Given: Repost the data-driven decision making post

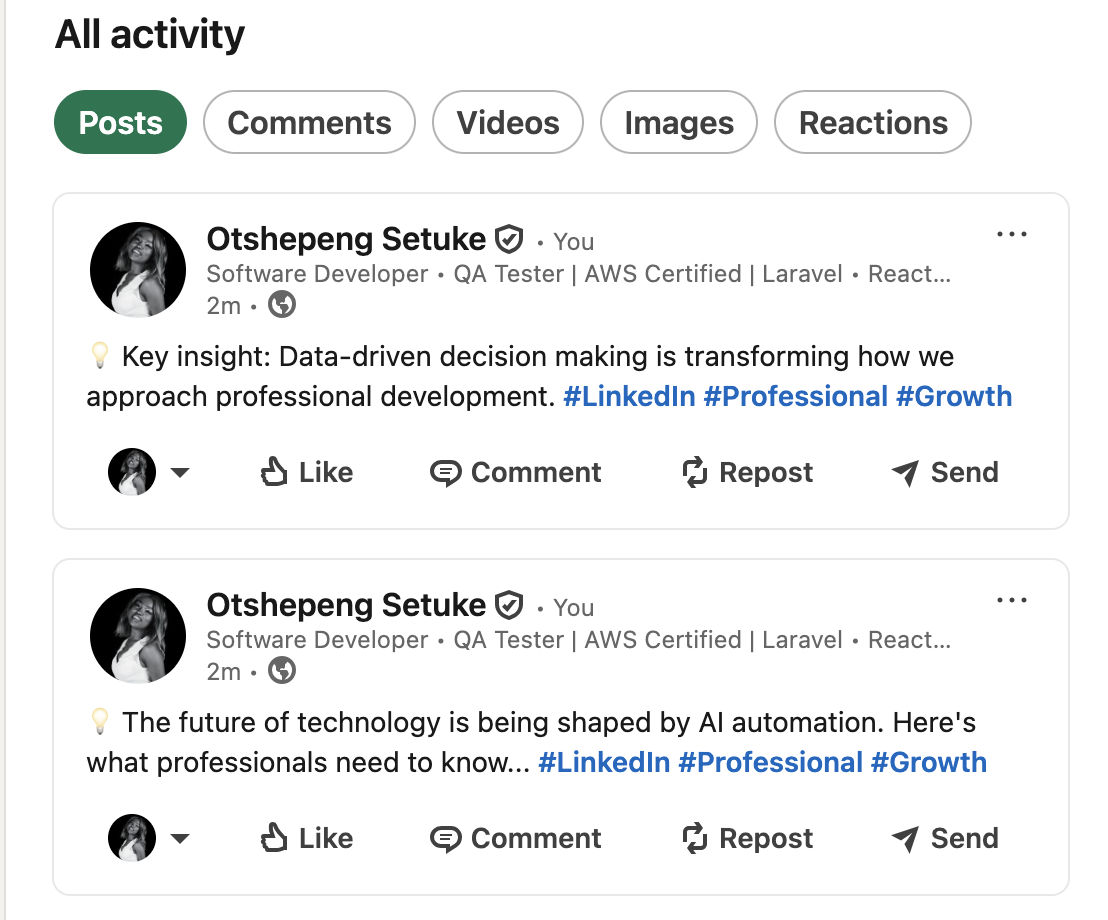Looking at the screenshot, I should tap(747, 472).
